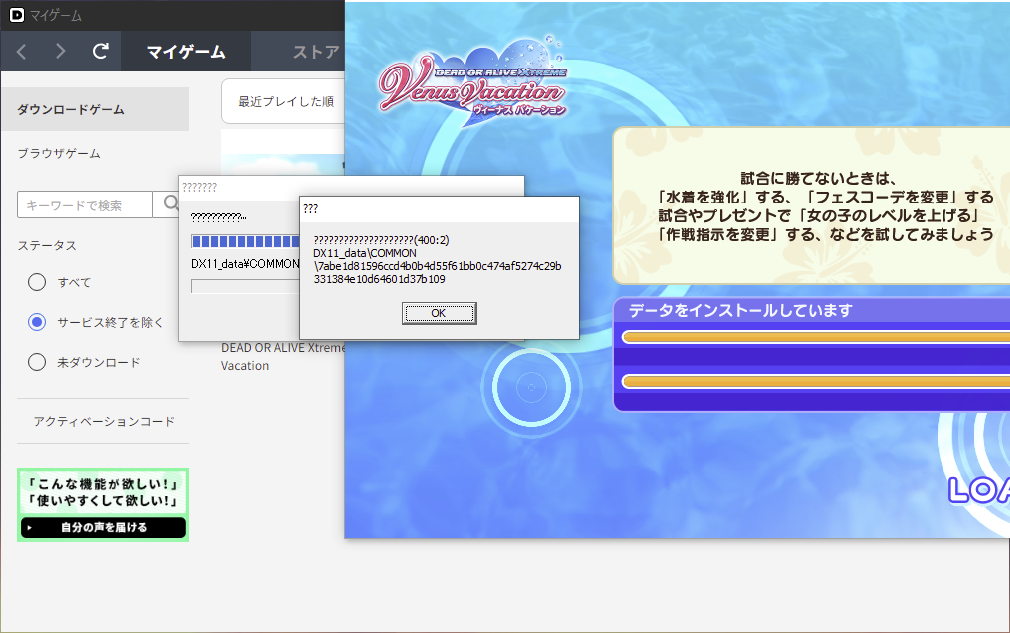Screen dimensions: 1010x633
Task: Click the データをインストールしています label
Action: pos(740,310)
